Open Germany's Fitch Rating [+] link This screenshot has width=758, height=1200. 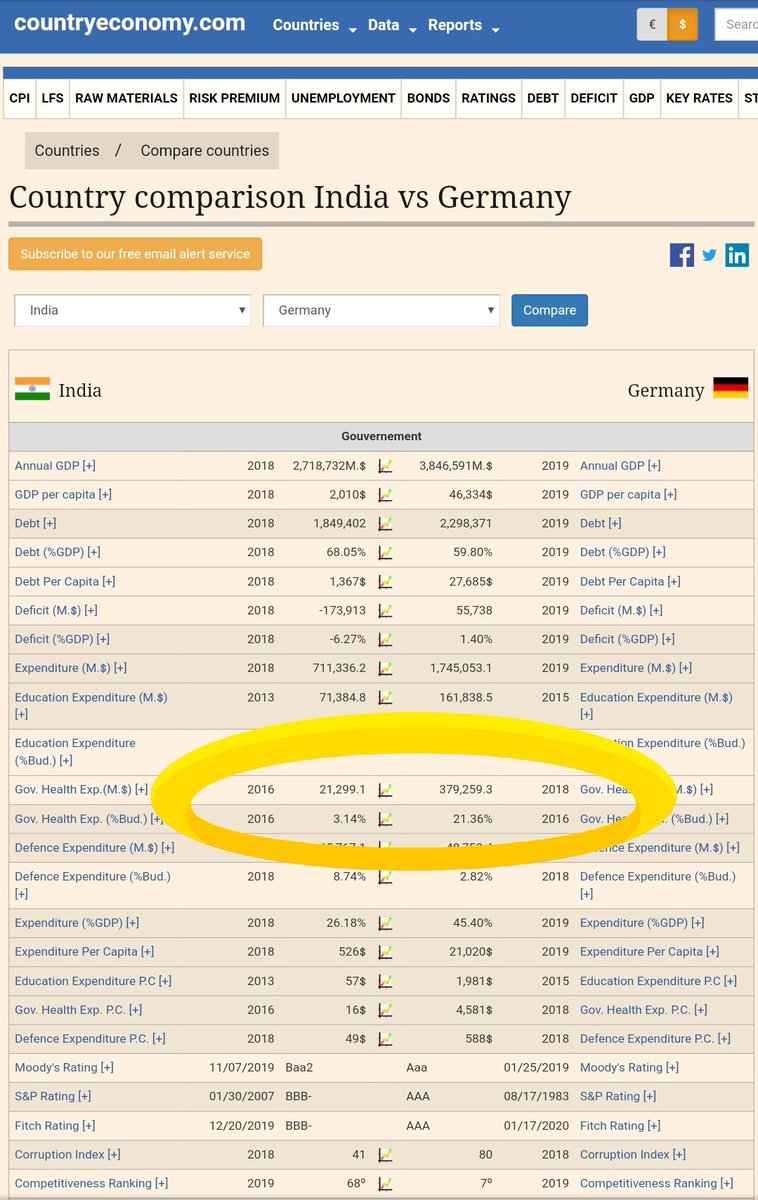click(620, 1126)
